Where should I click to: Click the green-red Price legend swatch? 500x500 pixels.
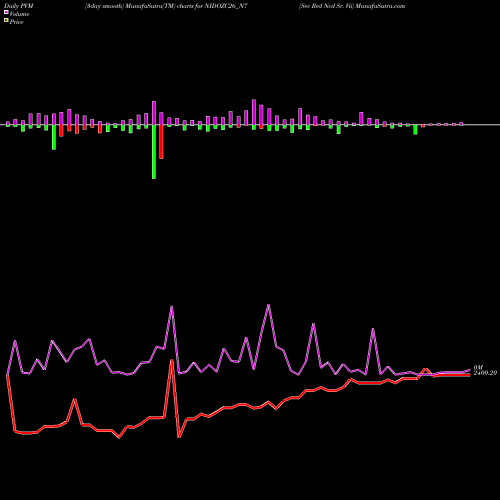[6, 21]
